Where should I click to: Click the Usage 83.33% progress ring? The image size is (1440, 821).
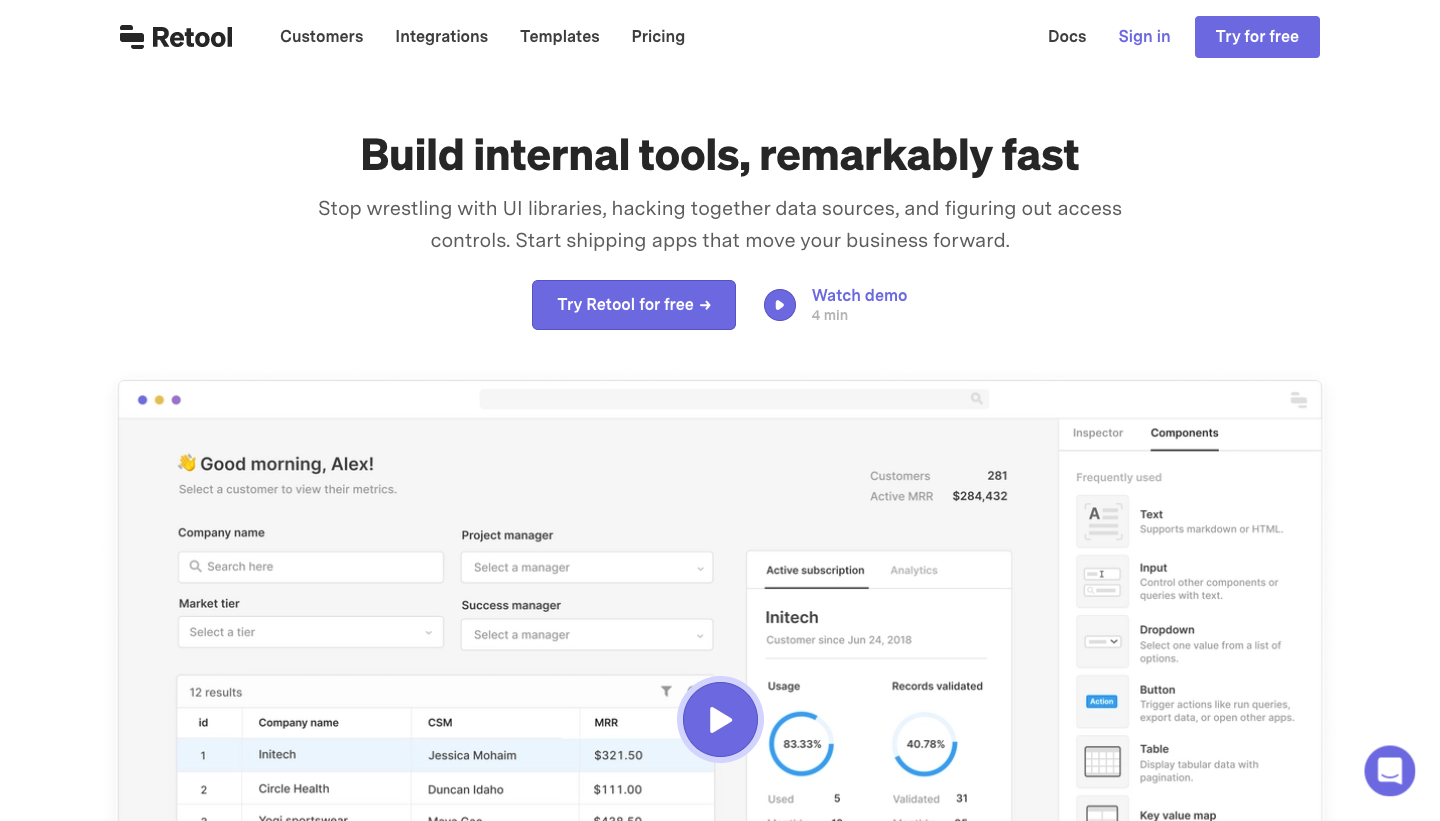802,744
